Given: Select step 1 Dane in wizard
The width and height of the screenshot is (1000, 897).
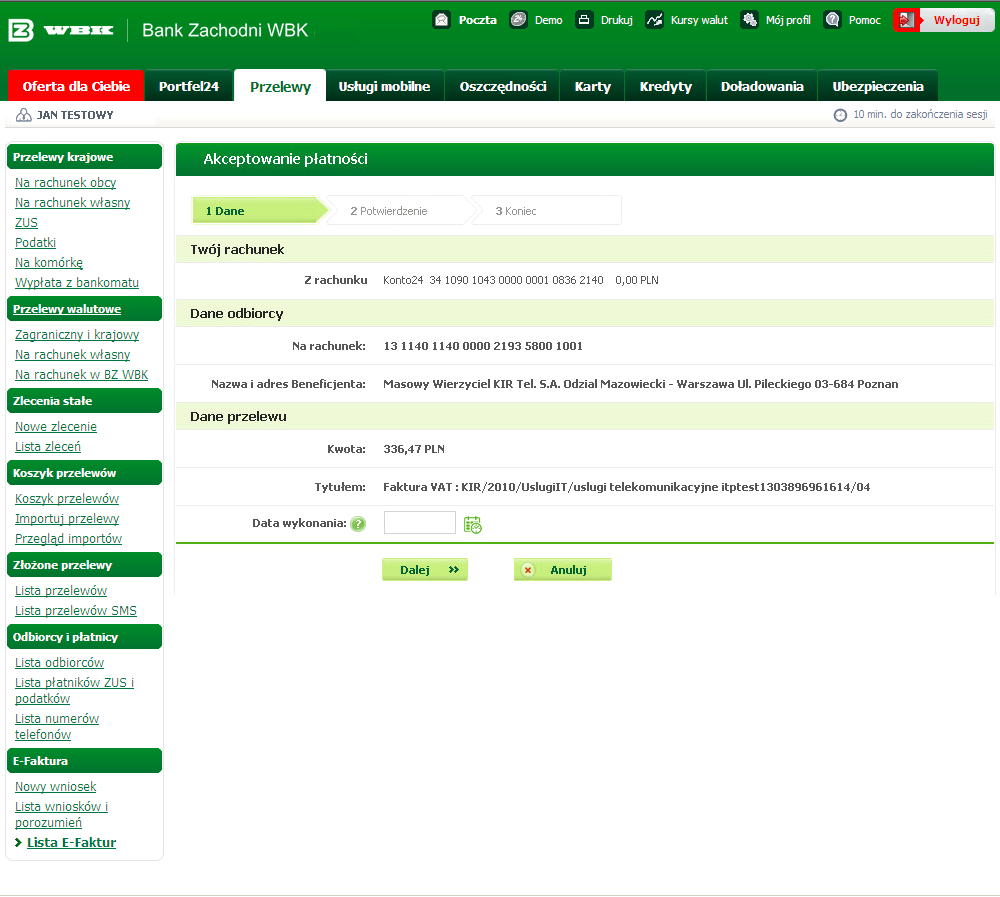Looking at the screenshot, I should click(260, 211).
